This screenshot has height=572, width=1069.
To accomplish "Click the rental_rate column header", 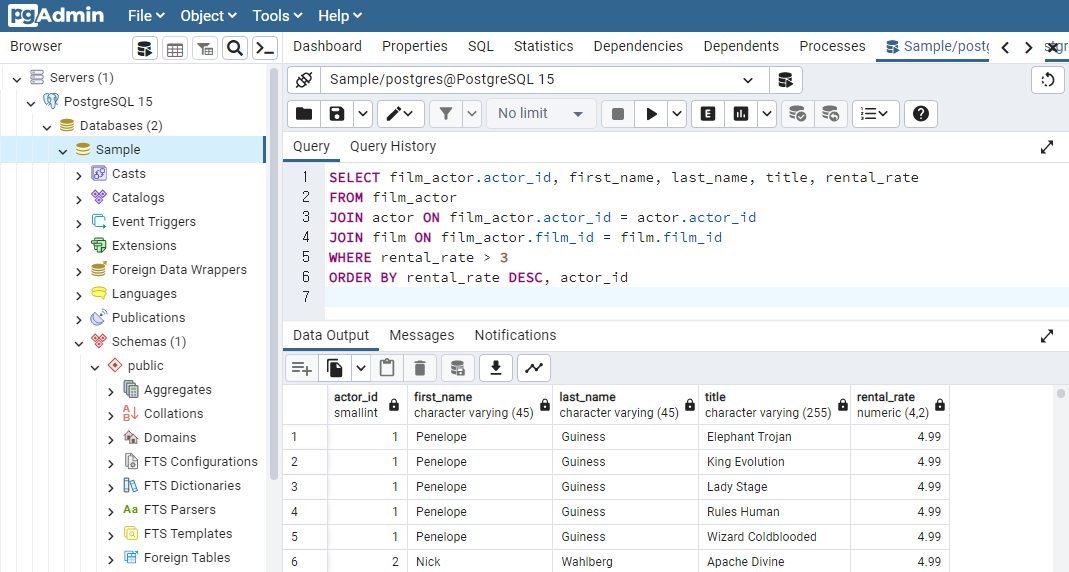I will [899, 405].
